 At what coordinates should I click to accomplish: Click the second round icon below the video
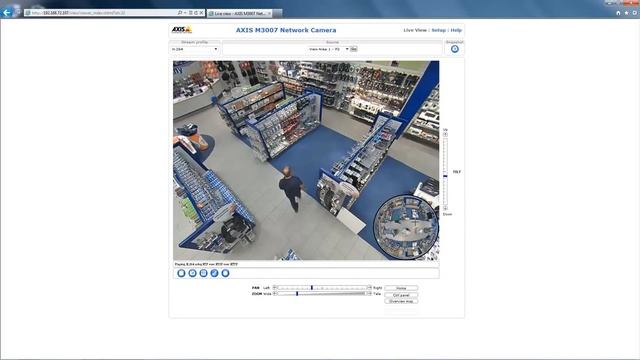coord(192,273)
